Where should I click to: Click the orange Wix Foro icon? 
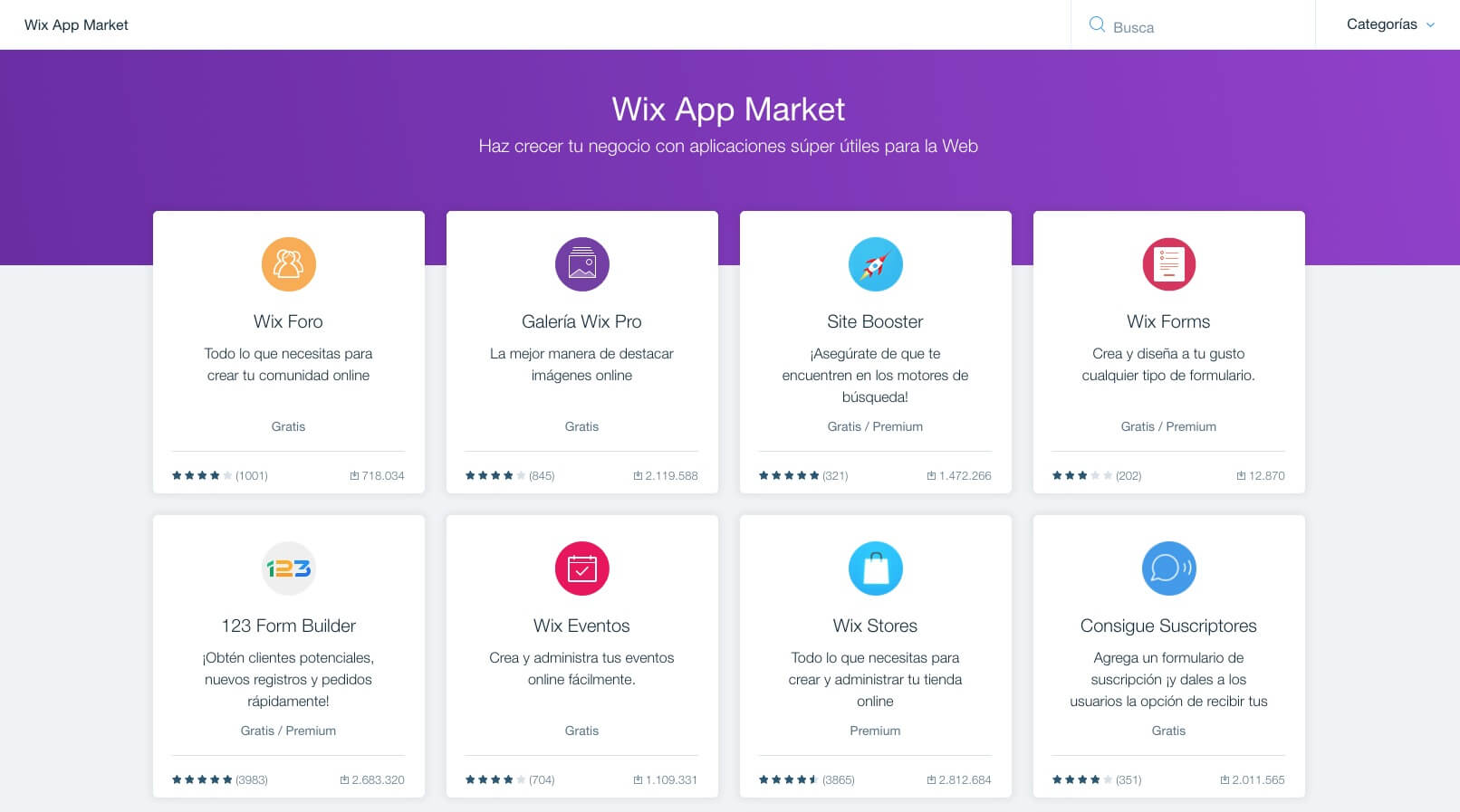288,264
